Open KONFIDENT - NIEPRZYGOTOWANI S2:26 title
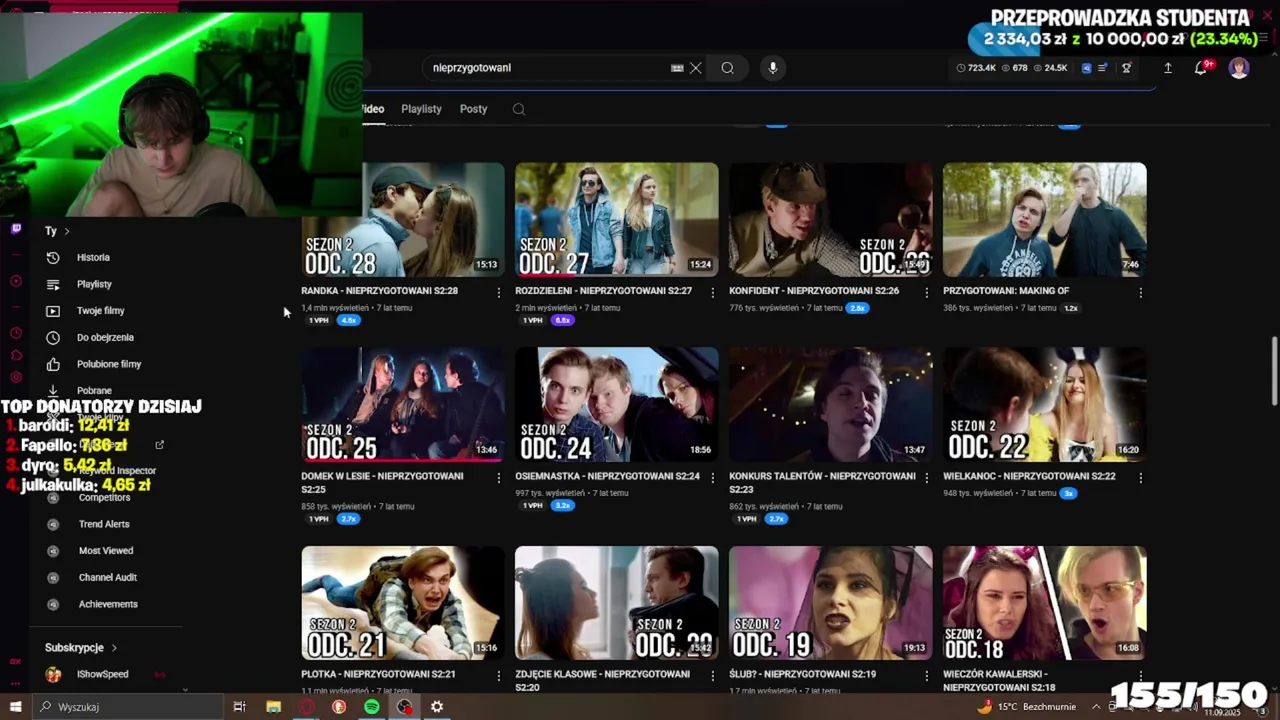This screenshot has width=1280, height=720. click(814, 291)
